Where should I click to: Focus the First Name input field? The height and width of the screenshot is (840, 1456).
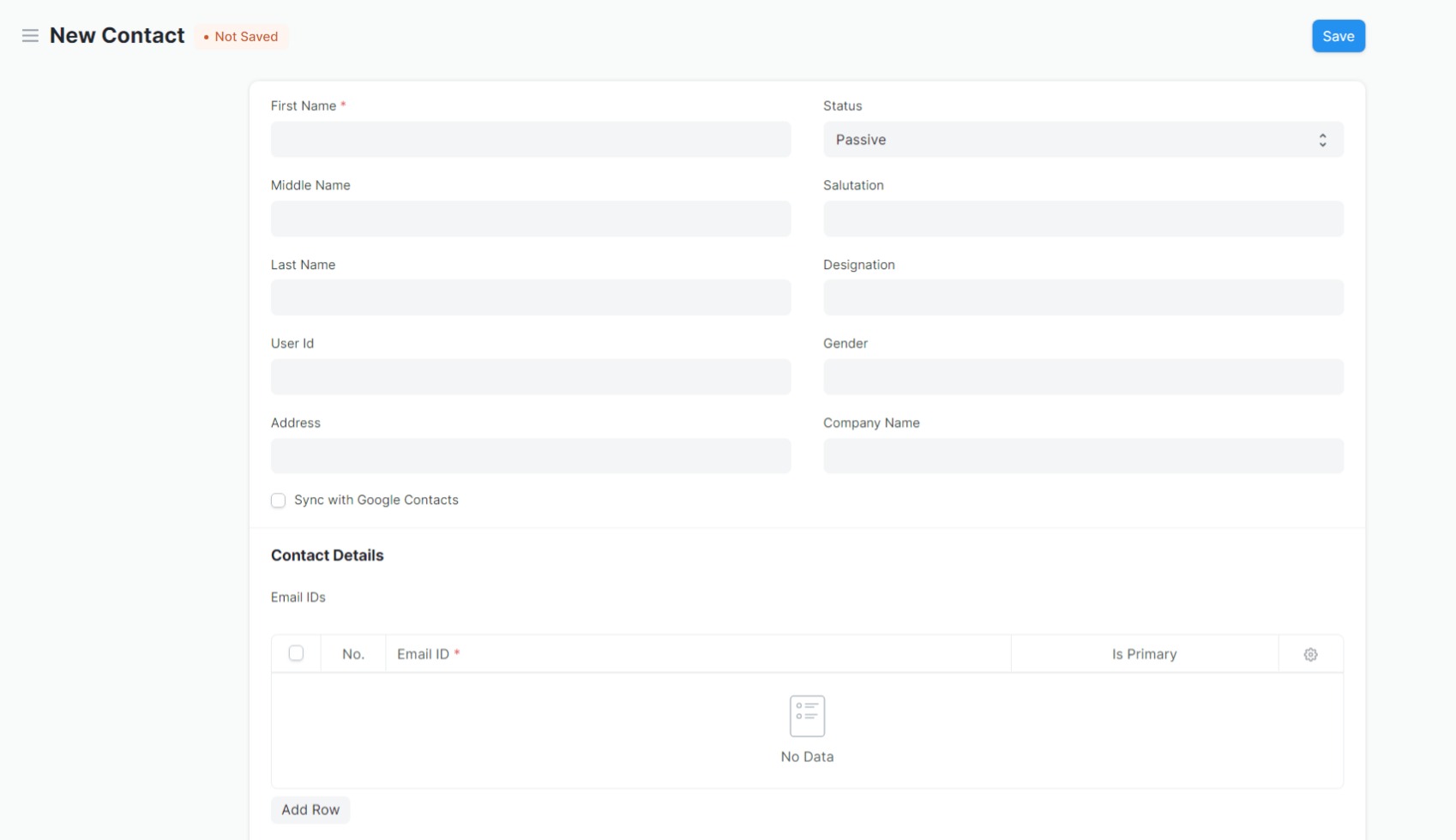(530, 140)
